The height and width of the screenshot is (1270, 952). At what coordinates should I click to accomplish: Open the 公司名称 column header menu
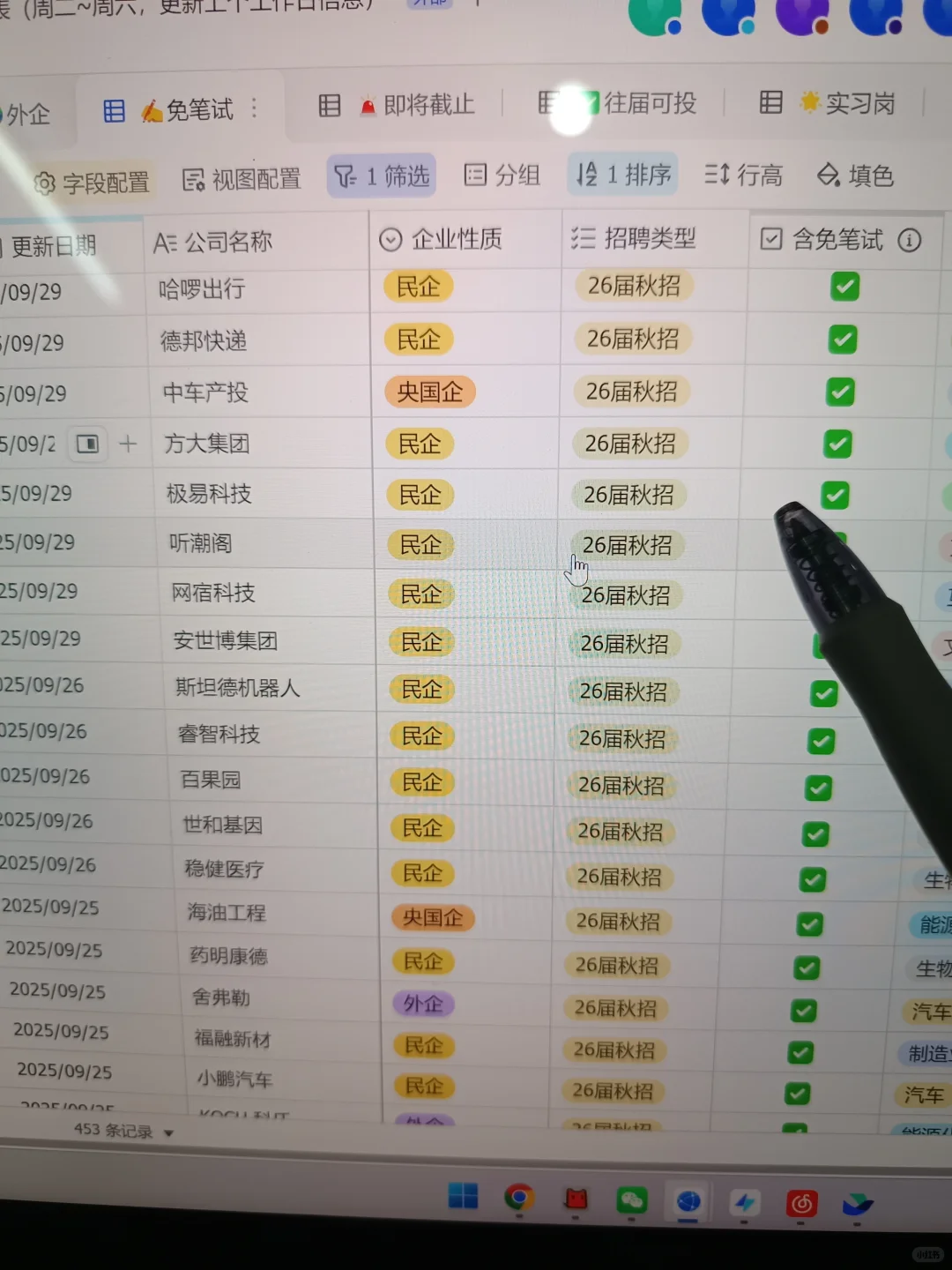[257, 242]
